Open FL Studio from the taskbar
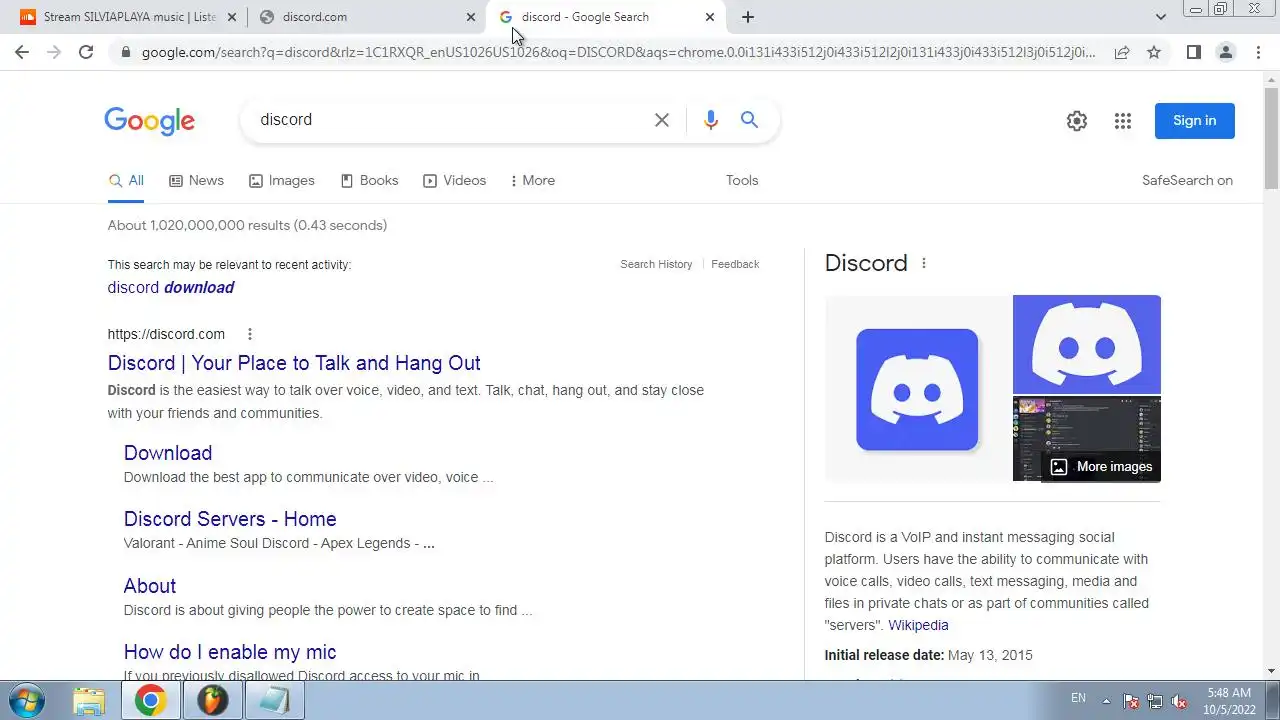This screenshot has width=1280, height=720. (x=212, y=701)
